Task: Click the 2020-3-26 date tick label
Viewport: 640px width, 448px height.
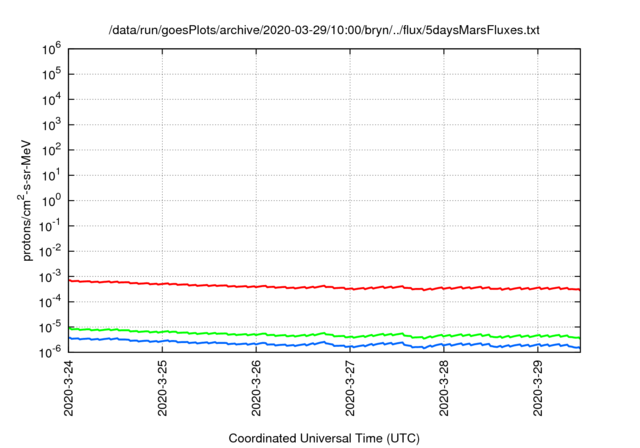Action: click(x=256, y=388)
